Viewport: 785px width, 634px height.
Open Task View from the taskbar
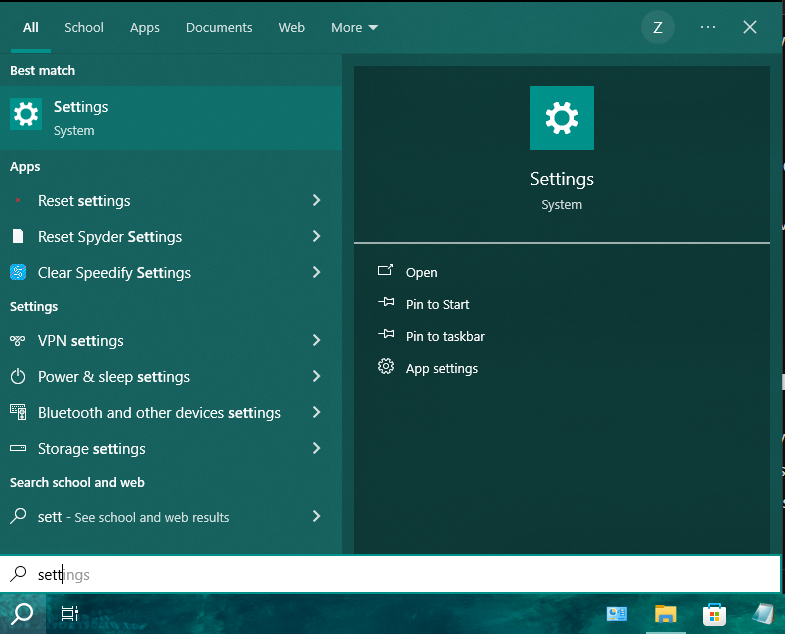(70, 613)
